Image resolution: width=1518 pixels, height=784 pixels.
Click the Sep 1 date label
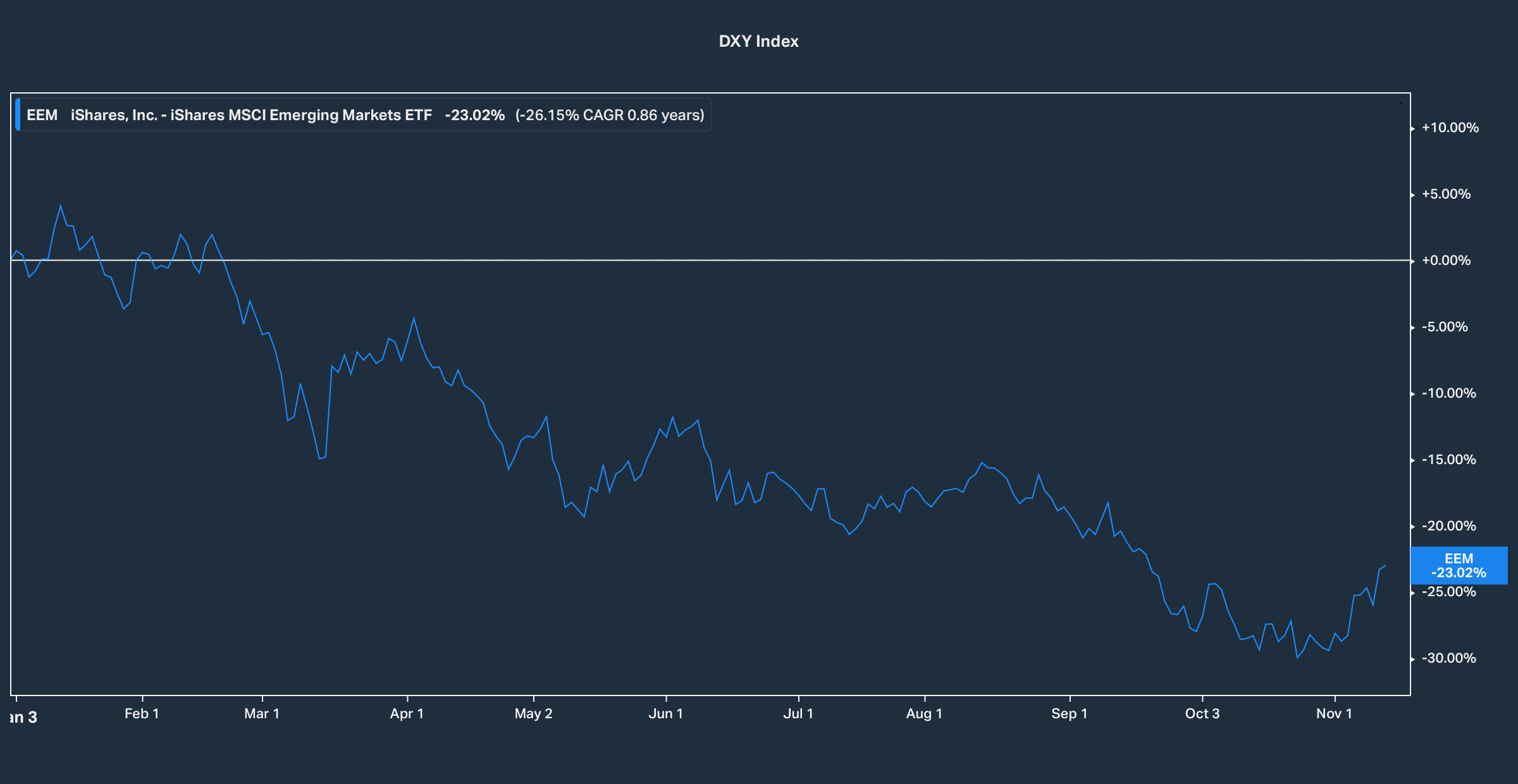coord(1069,714)
